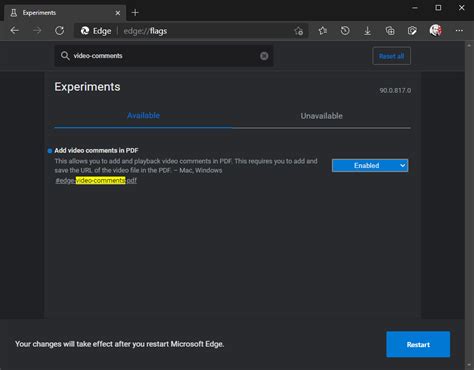Open the Downloads panel

coord(367,31)
